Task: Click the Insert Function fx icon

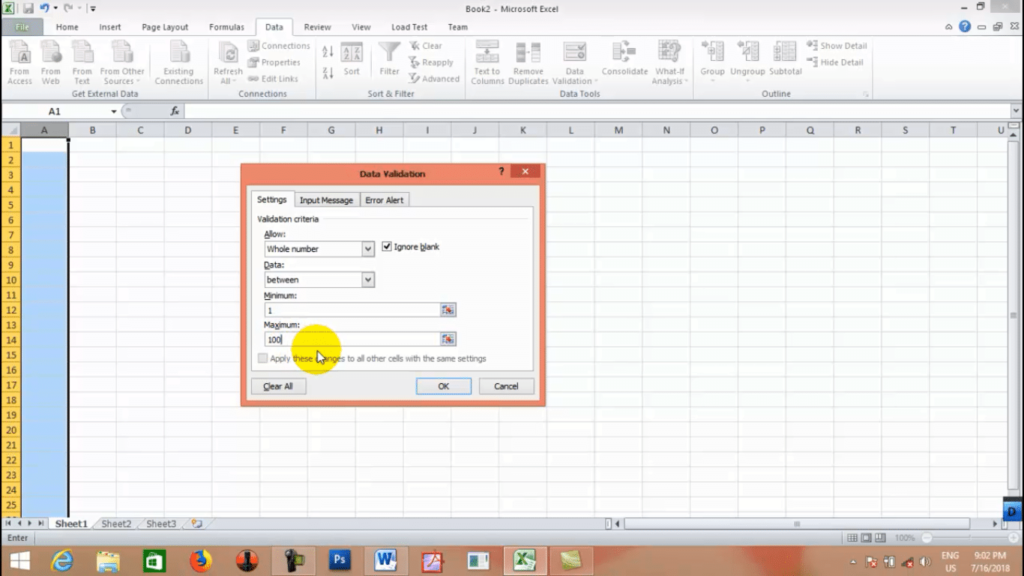Action: pyautogui.click(x=174, y=112)
